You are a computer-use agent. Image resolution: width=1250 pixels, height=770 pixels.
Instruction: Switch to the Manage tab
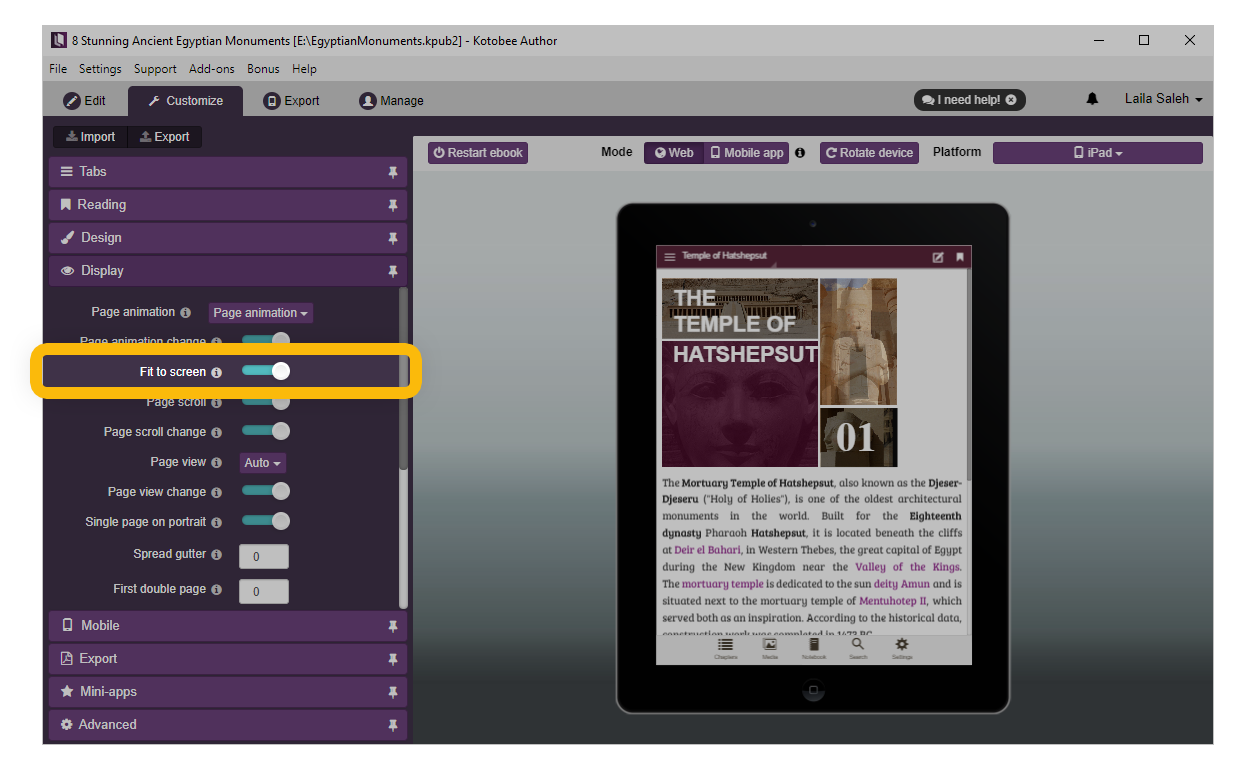point(392,101)
